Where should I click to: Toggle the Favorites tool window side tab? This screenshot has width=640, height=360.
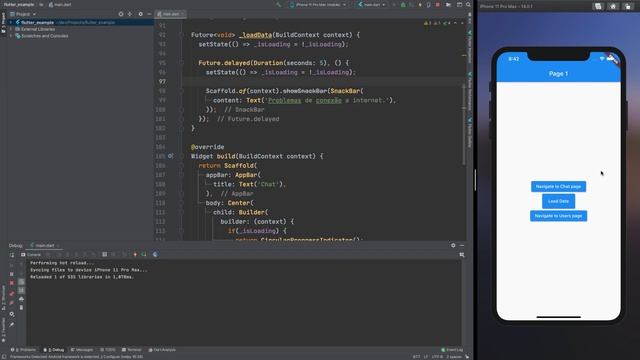(3, 329)
